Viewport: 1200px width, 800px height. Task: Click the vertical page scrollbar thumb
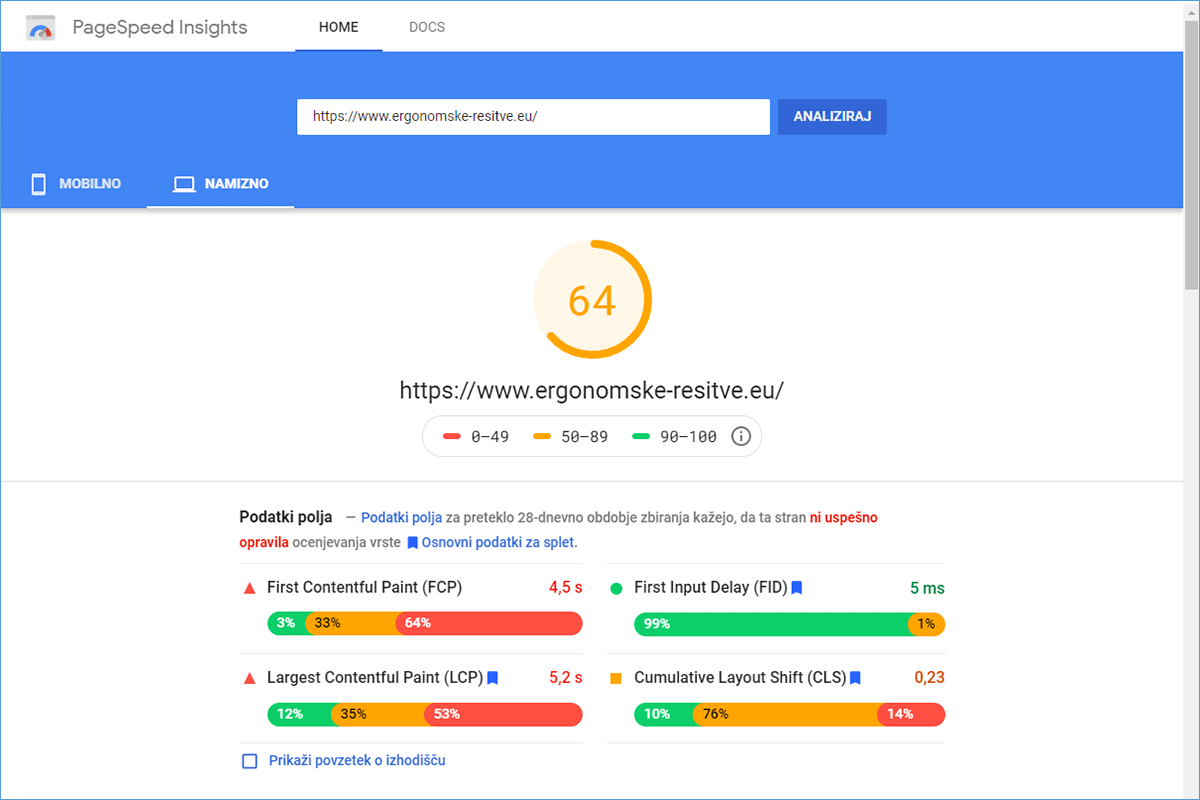(1191, 150)
